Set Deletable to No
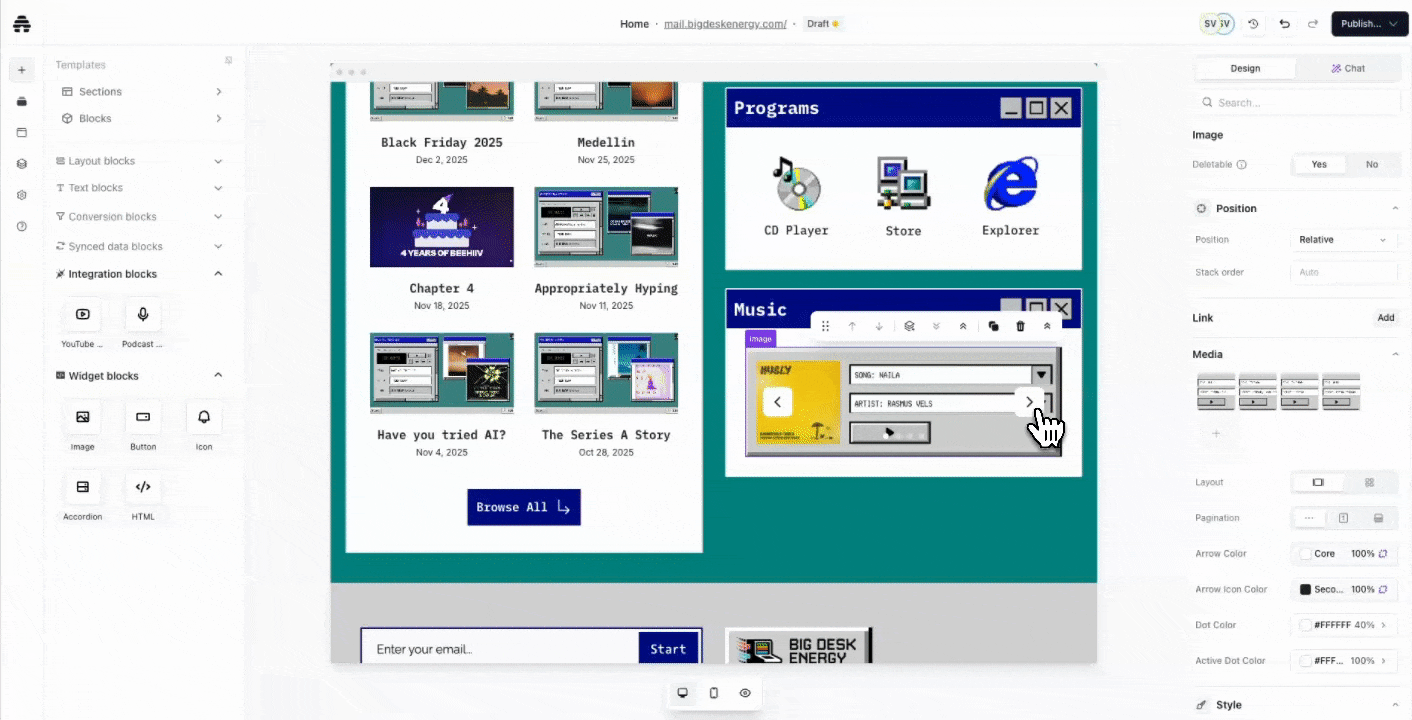 pyautogui.click(x=1371, y=164)
